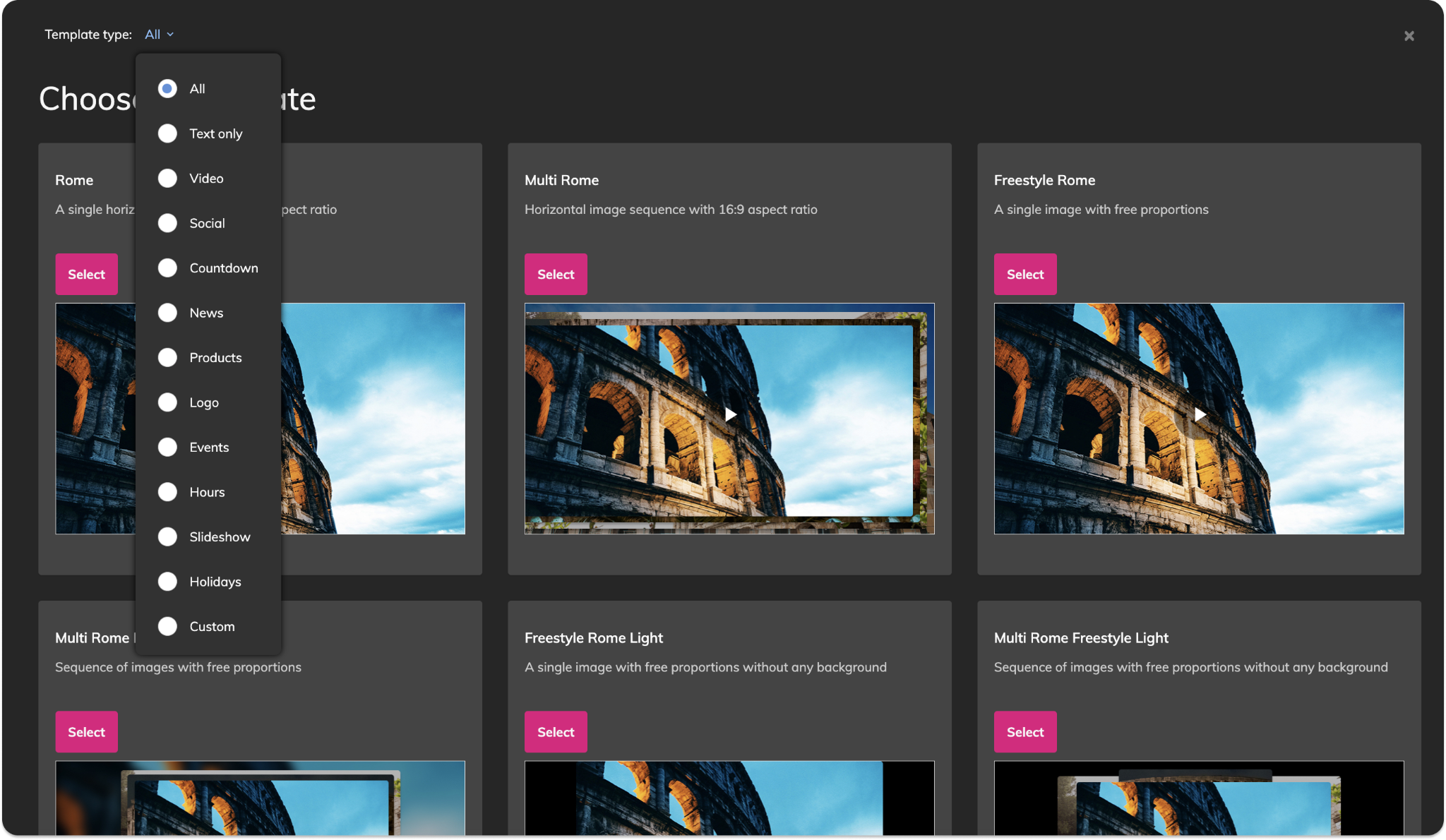Select the Hours radio option
The height and width of the screenshot is (840, 1446).
167,492
